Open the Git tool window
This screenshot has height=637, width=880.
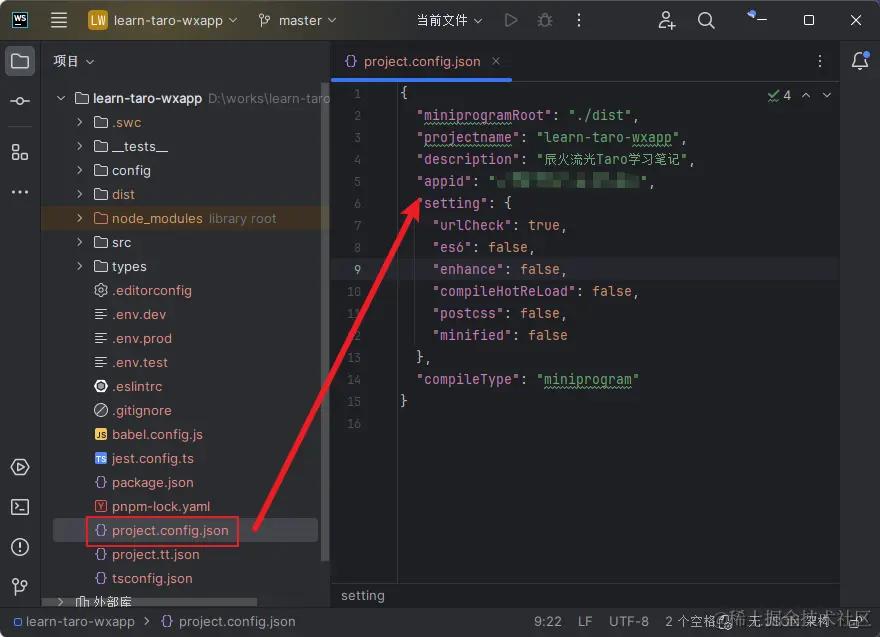[x=20, y=586]
